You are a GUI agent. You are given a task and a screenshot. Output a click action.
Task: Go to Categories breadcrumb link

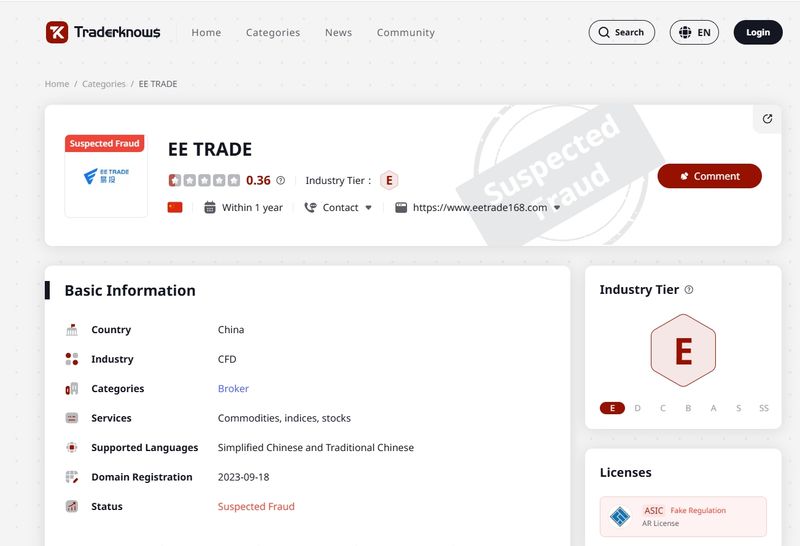pyautogui.click(x=104, y=84)
